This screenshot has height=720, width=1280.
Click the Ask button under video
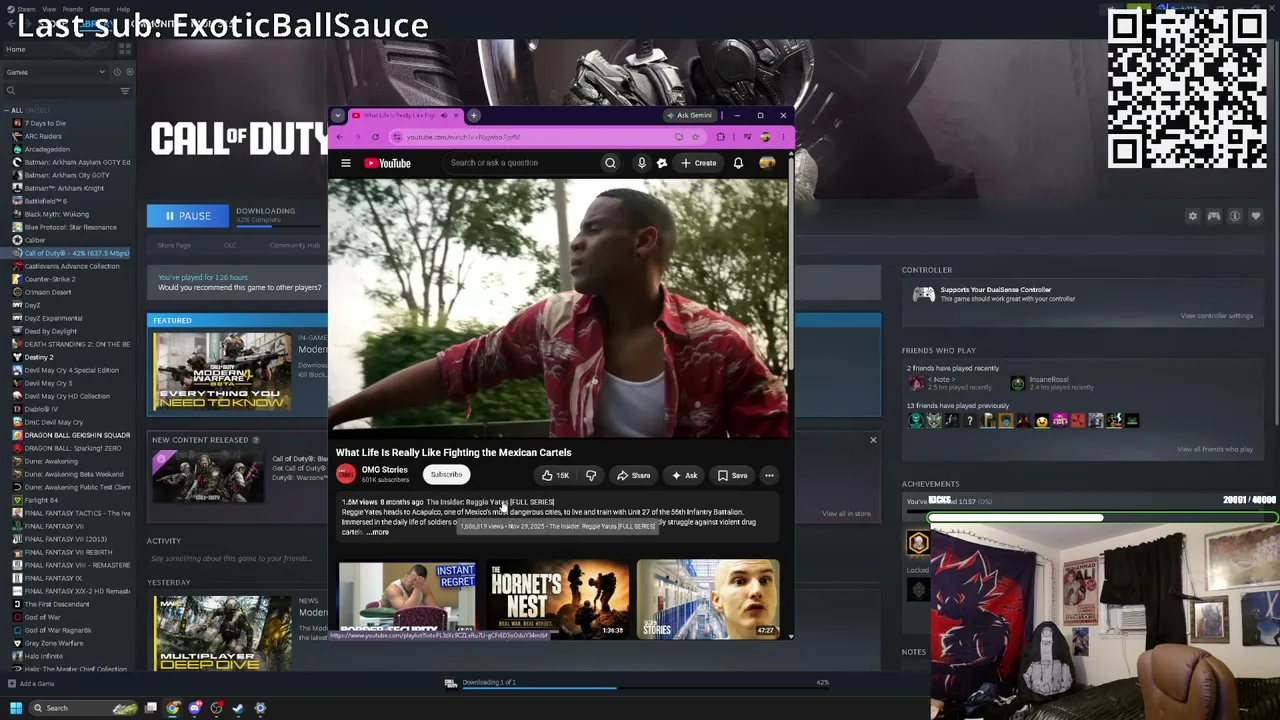685,475
